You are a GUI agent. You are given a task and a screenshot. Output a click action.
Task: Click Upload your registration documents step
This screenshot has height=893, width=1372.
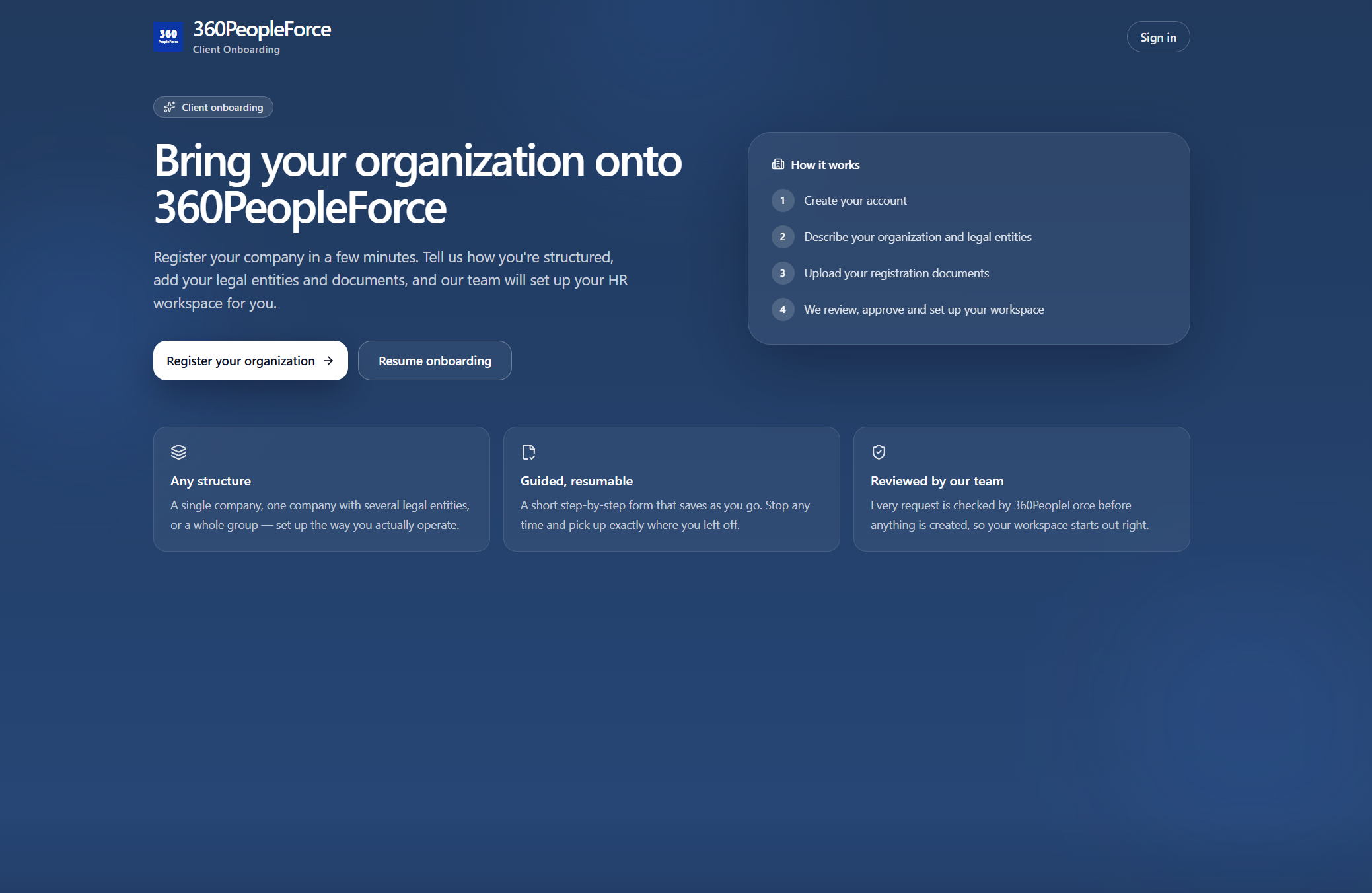point(896,273)
